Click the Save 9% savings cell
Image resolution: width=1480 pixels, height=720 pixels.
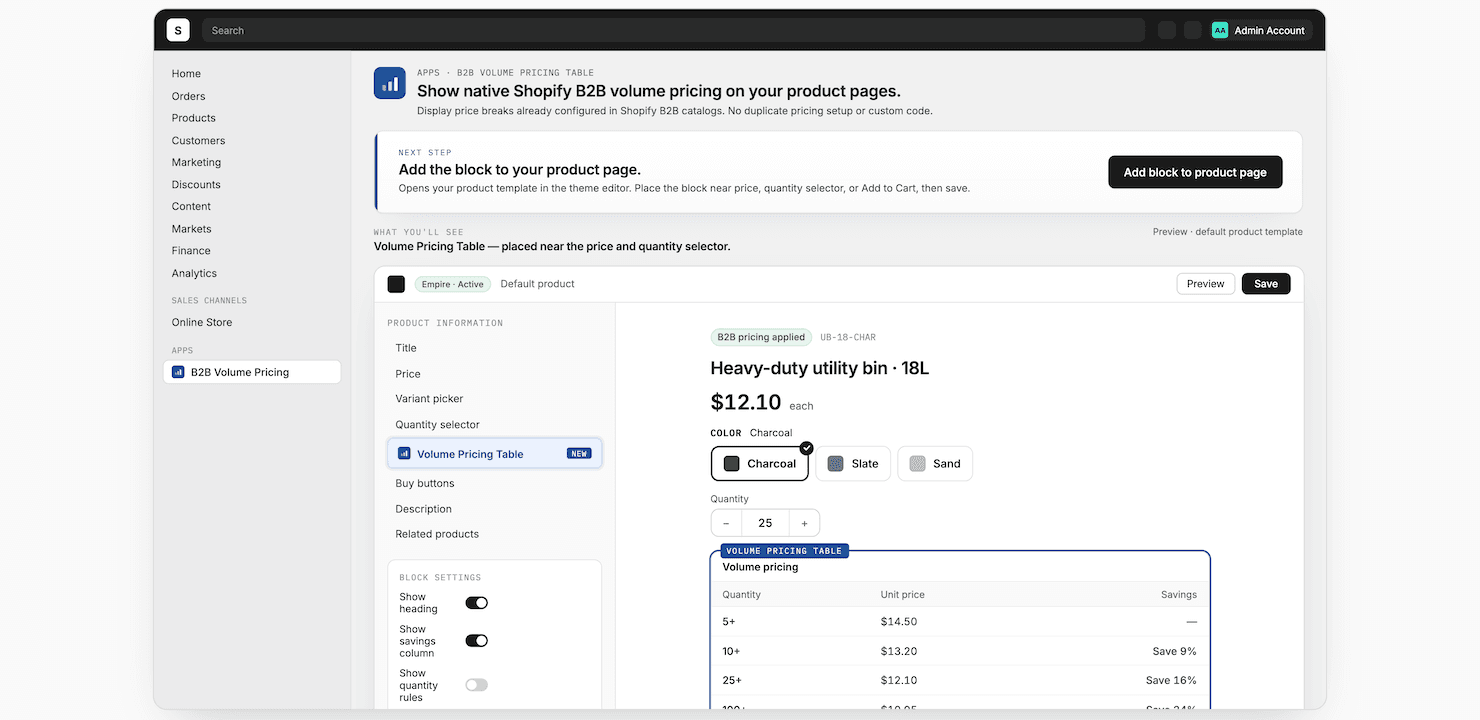[x=1174, y=651]
